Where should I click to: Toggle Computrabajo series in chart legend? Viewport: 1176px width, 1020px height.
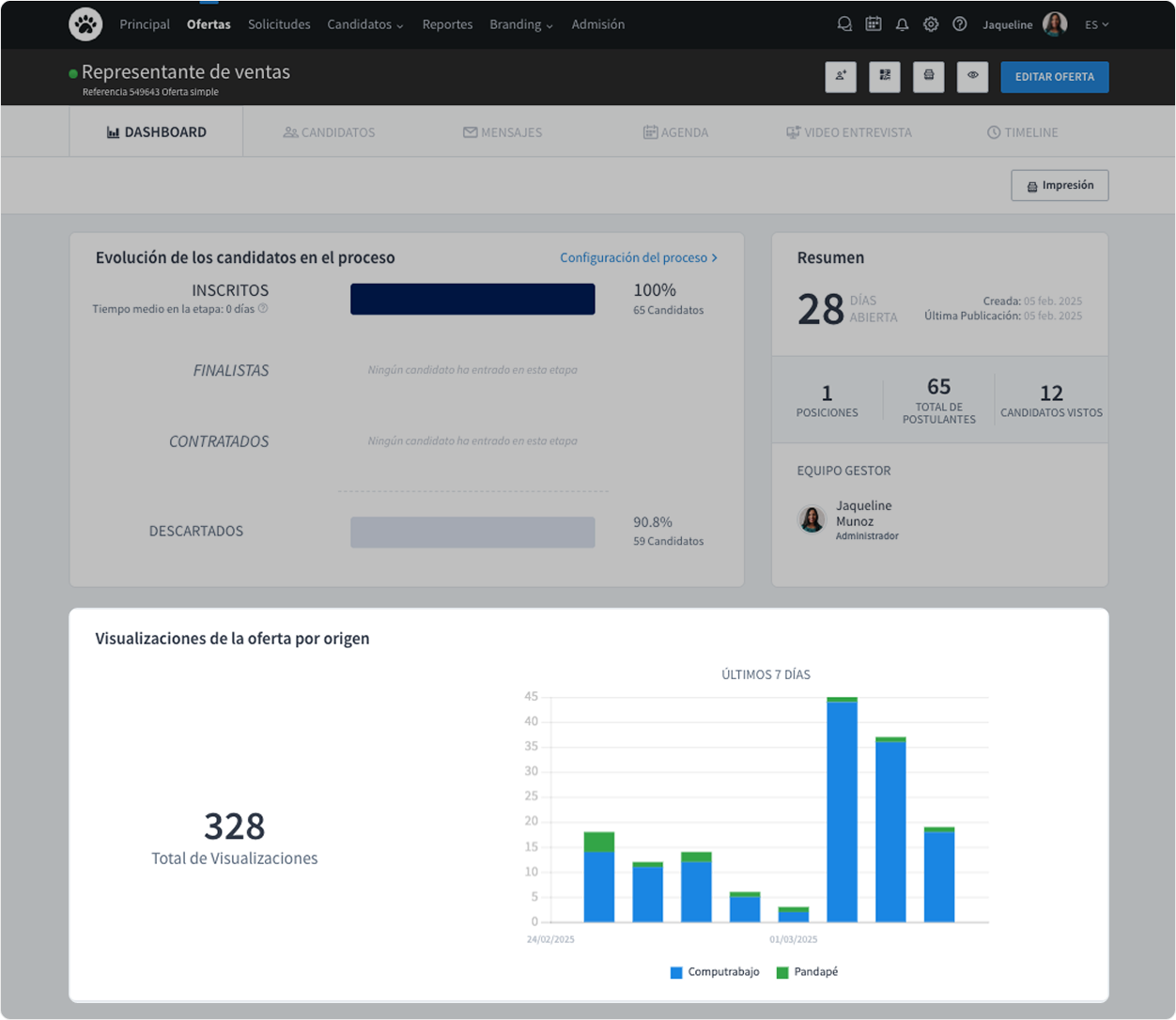(x=715, y=972)
